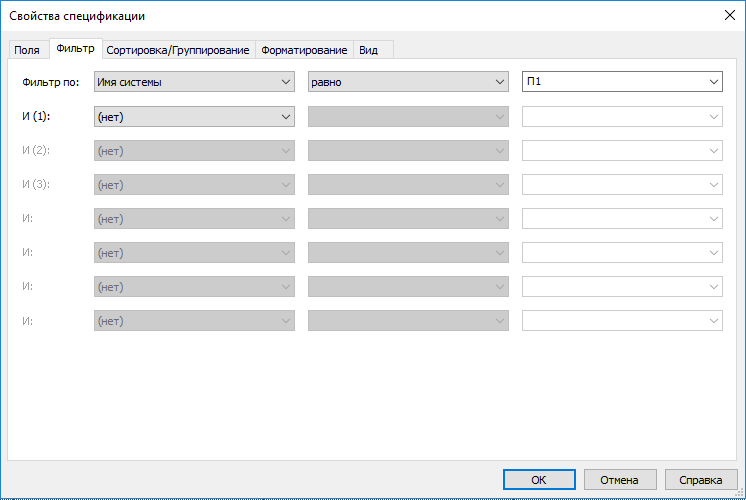Viewport: 746px width, 500px height.
Task: Select the Фильтр tab
Action: tap(76, 49)
